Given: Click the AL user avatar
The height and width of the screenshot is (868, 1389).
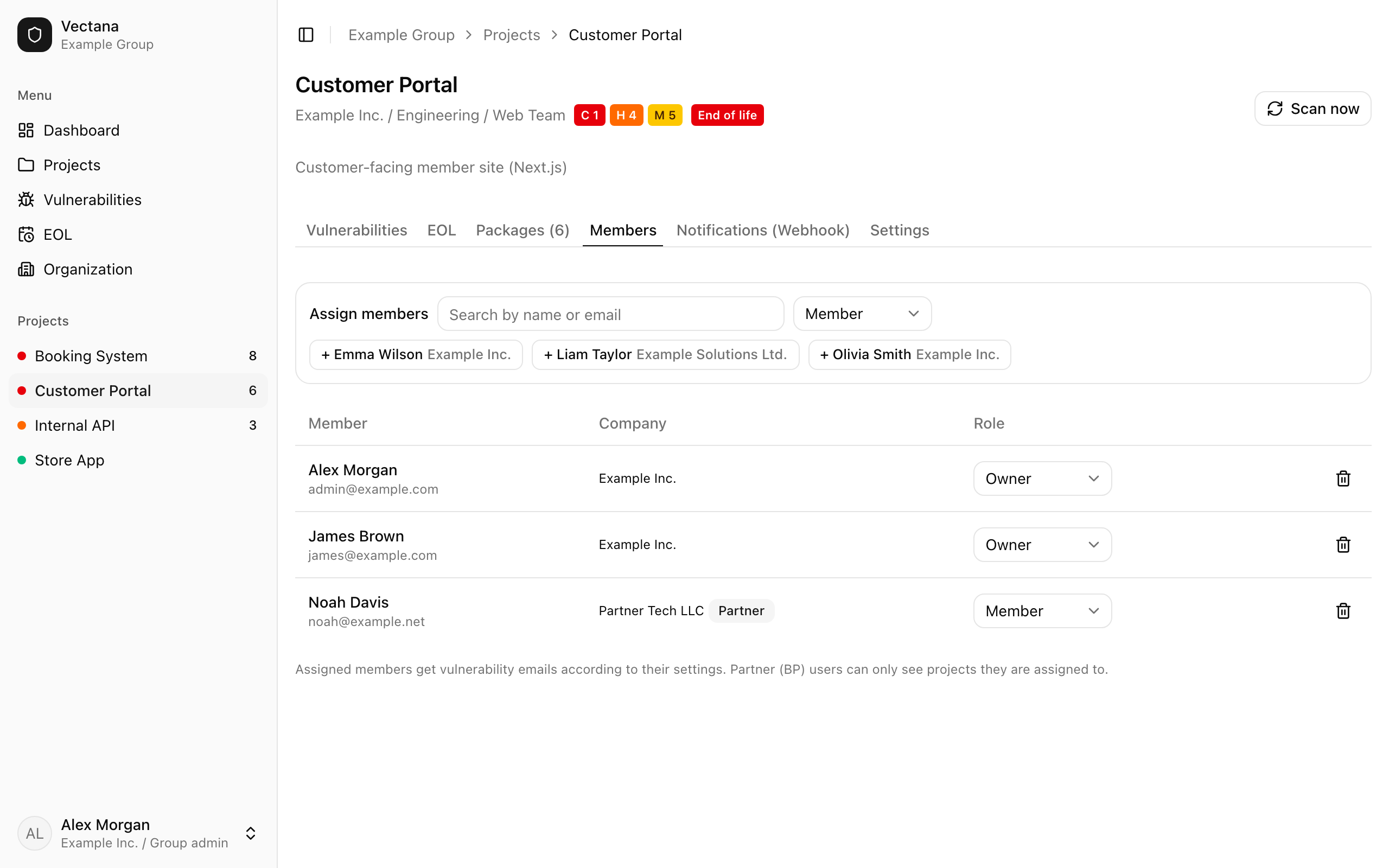Looking at the screenshot, I should pyautogui.click(x=34, y=833).
